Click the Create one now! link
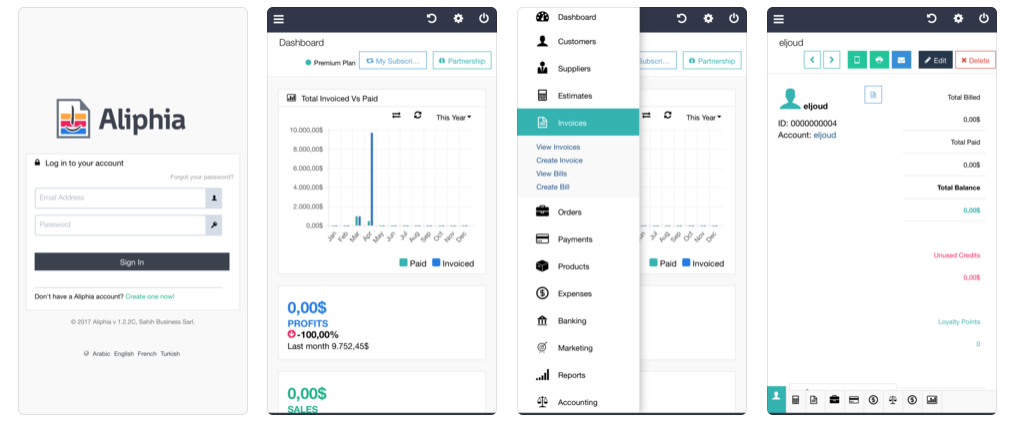Screen dimensions: 1009x432 click(150, 297)
